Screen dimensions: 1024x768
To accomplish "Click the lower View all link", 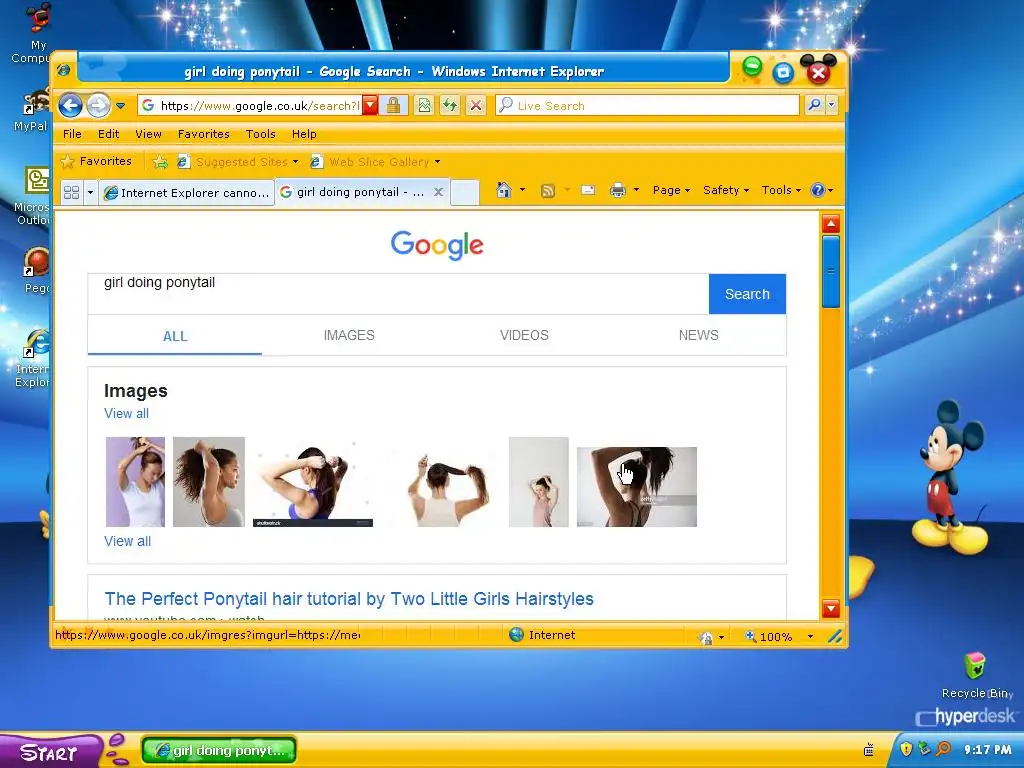I will pos(127,541).
